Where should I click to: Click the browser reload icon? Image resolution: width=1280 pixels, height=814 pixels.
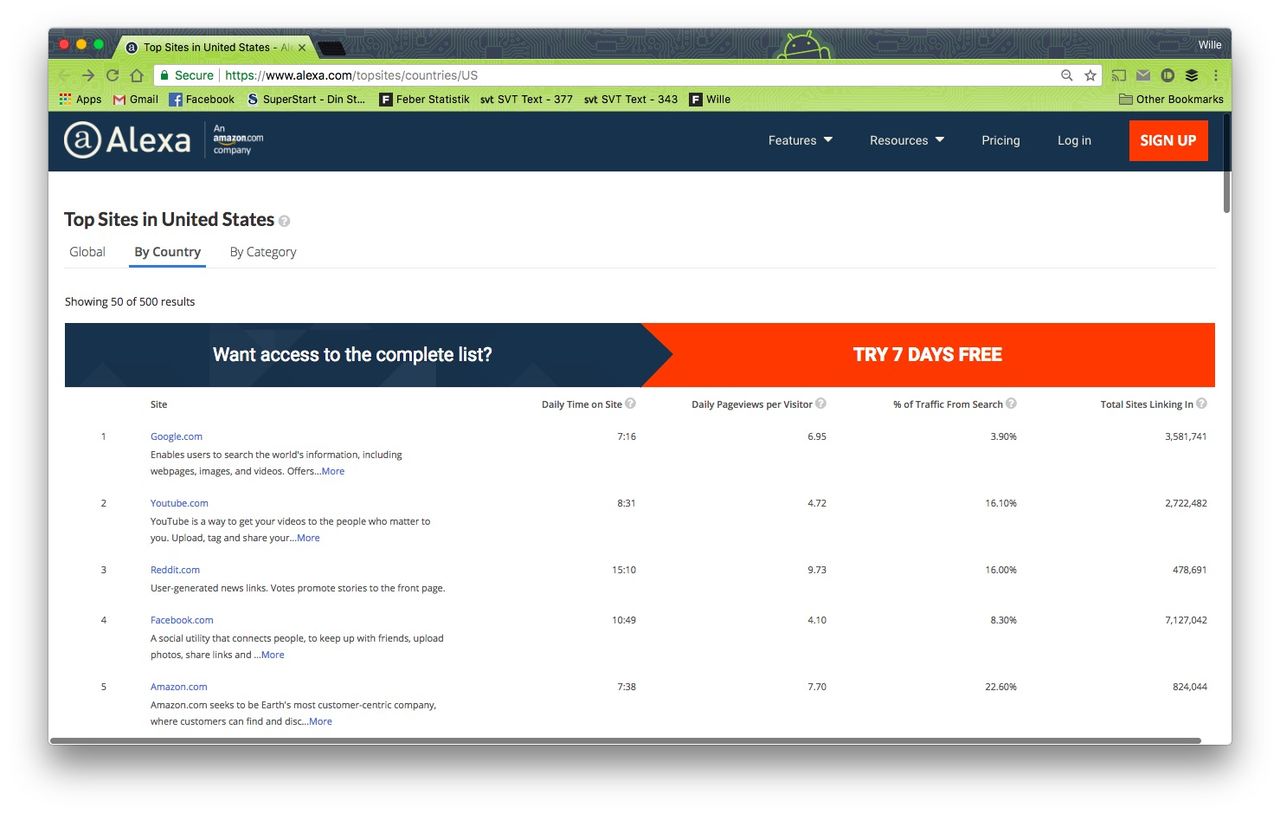[x=112, y=75]
